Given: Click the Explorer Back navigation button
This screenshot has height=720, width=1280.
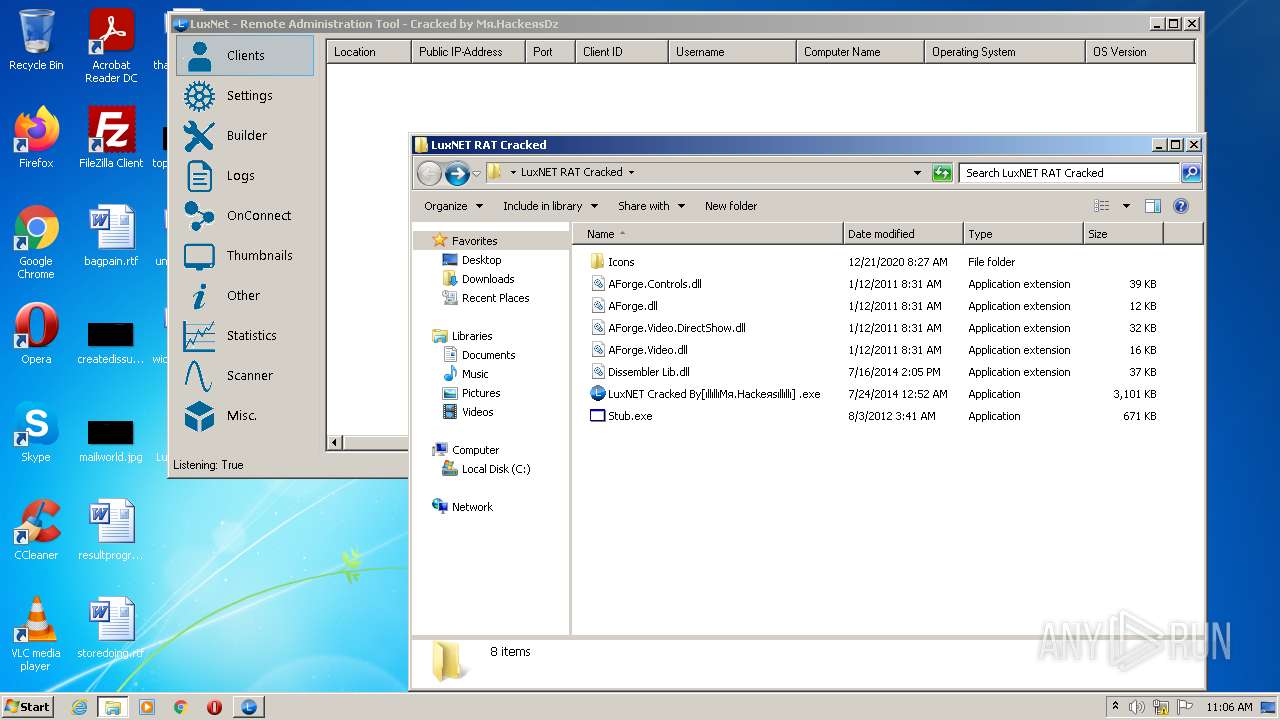Looking at the screenshot, I should point(429,173).
